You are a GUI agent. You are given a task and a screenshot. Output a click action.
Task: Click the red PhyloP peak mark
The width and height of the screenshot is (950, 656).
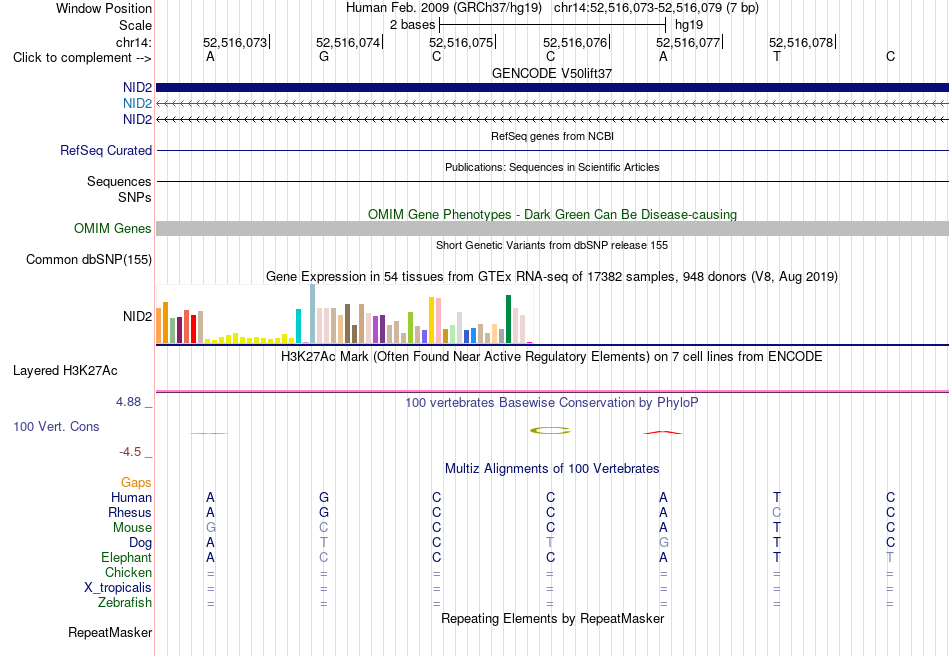(x=663, y=432)
